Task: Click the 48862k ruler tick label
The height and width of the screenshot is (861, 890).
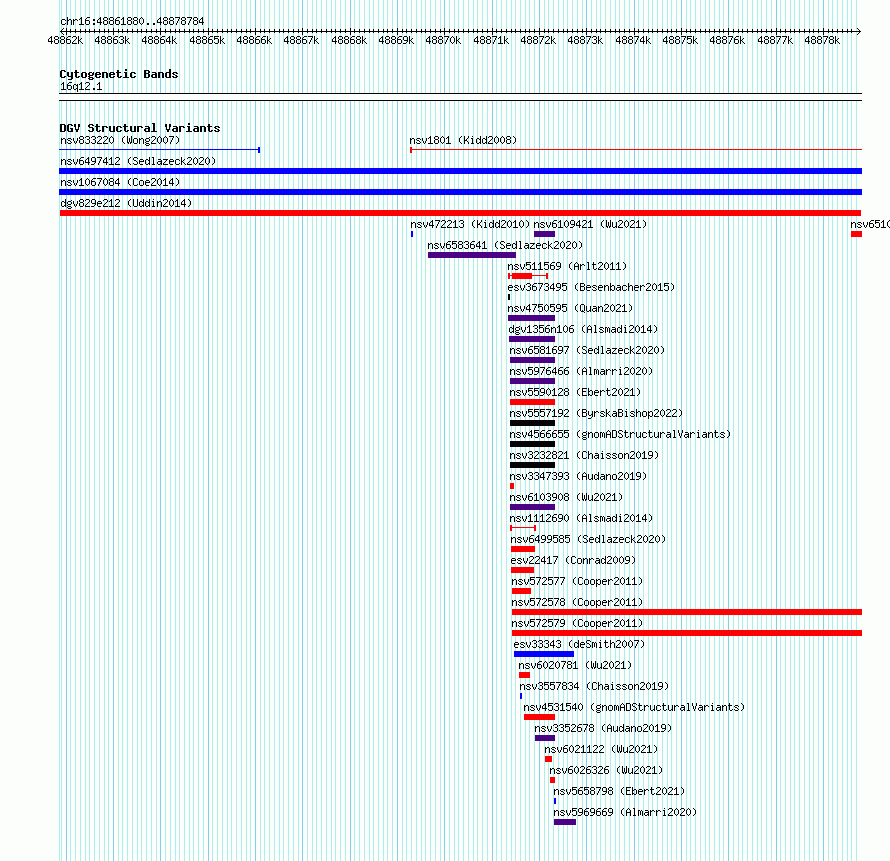Action: coord(65,40)
